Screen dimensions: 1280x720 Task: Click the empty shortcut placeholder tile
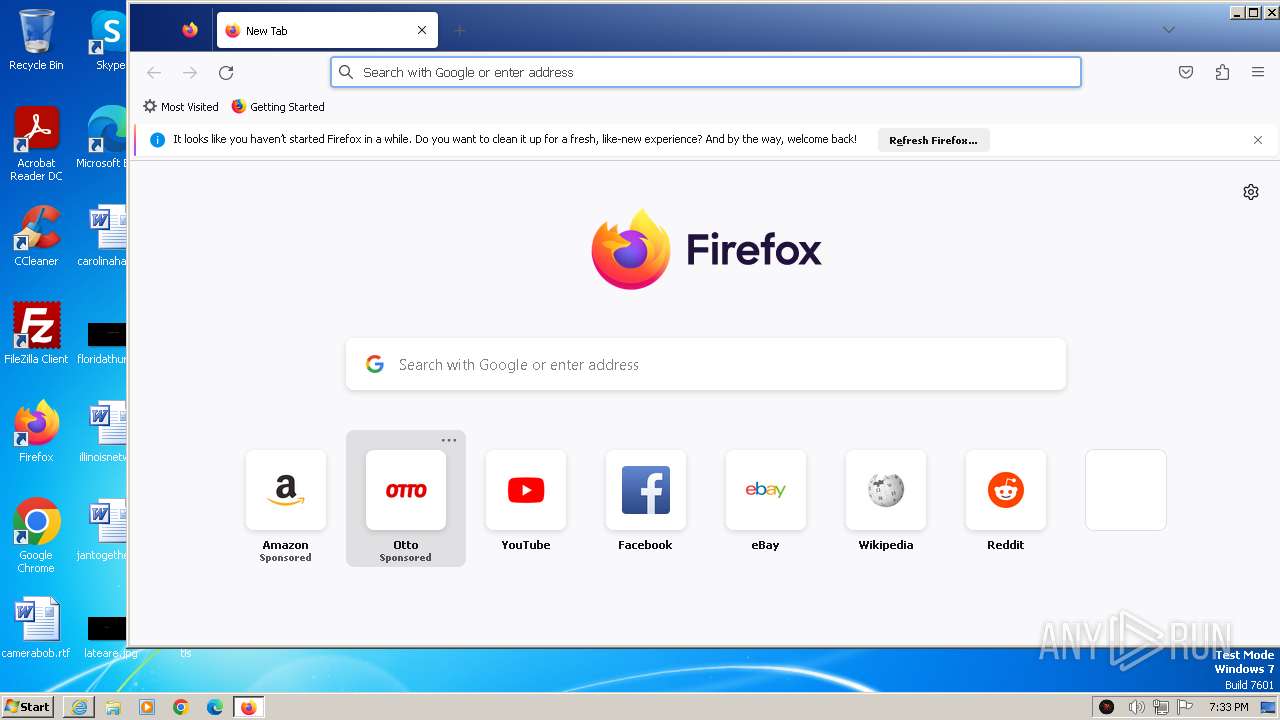[x=1126, y=490]
